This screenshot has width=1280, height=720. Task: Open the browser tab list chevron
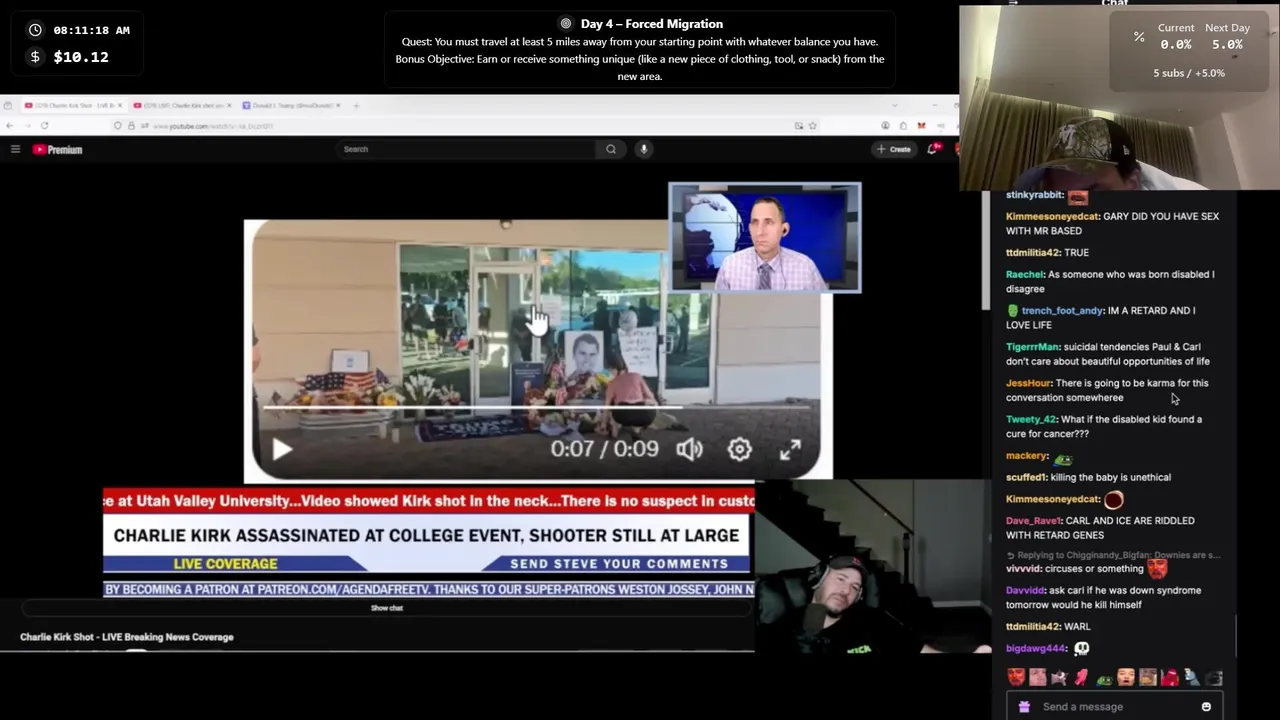[x=894, y=105]
